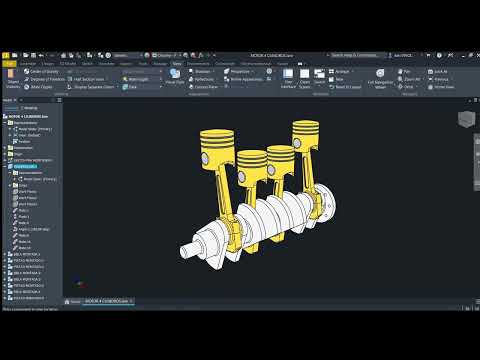The width and height of the screenshot is (480, 360).
Task: Switch to the Assemble ribbon tab
Action: (x=28, y=63)
